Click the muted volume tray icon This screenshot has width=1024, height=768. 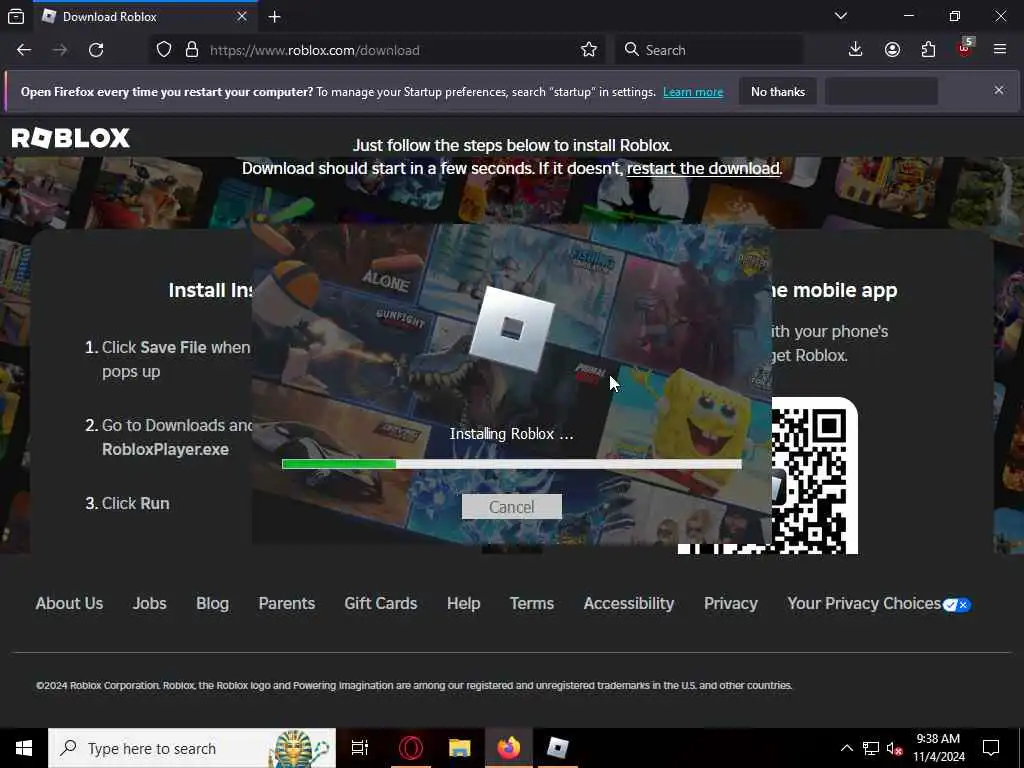coord(894,748)
